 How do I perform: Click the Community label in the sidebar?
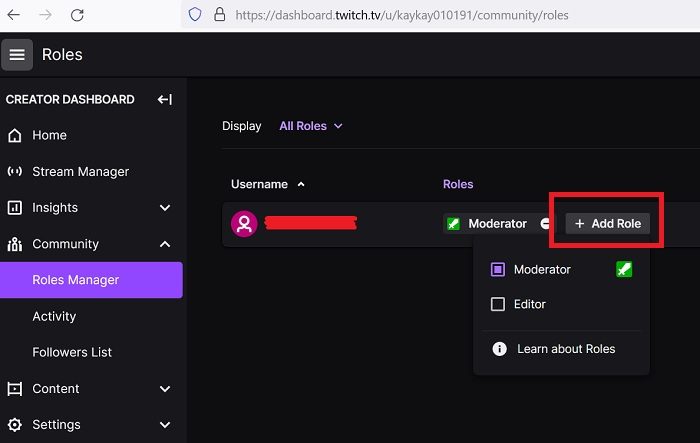(x=66, y=244)
